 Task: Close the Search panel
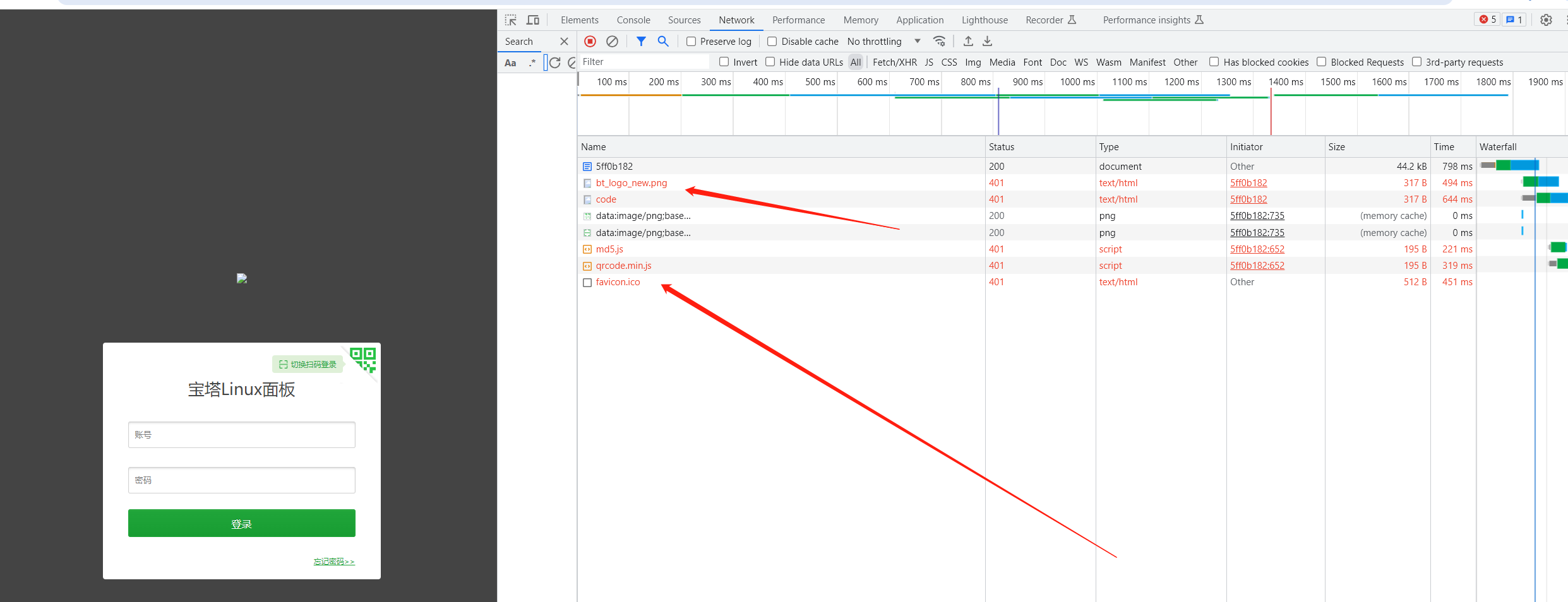pos(564,42)
